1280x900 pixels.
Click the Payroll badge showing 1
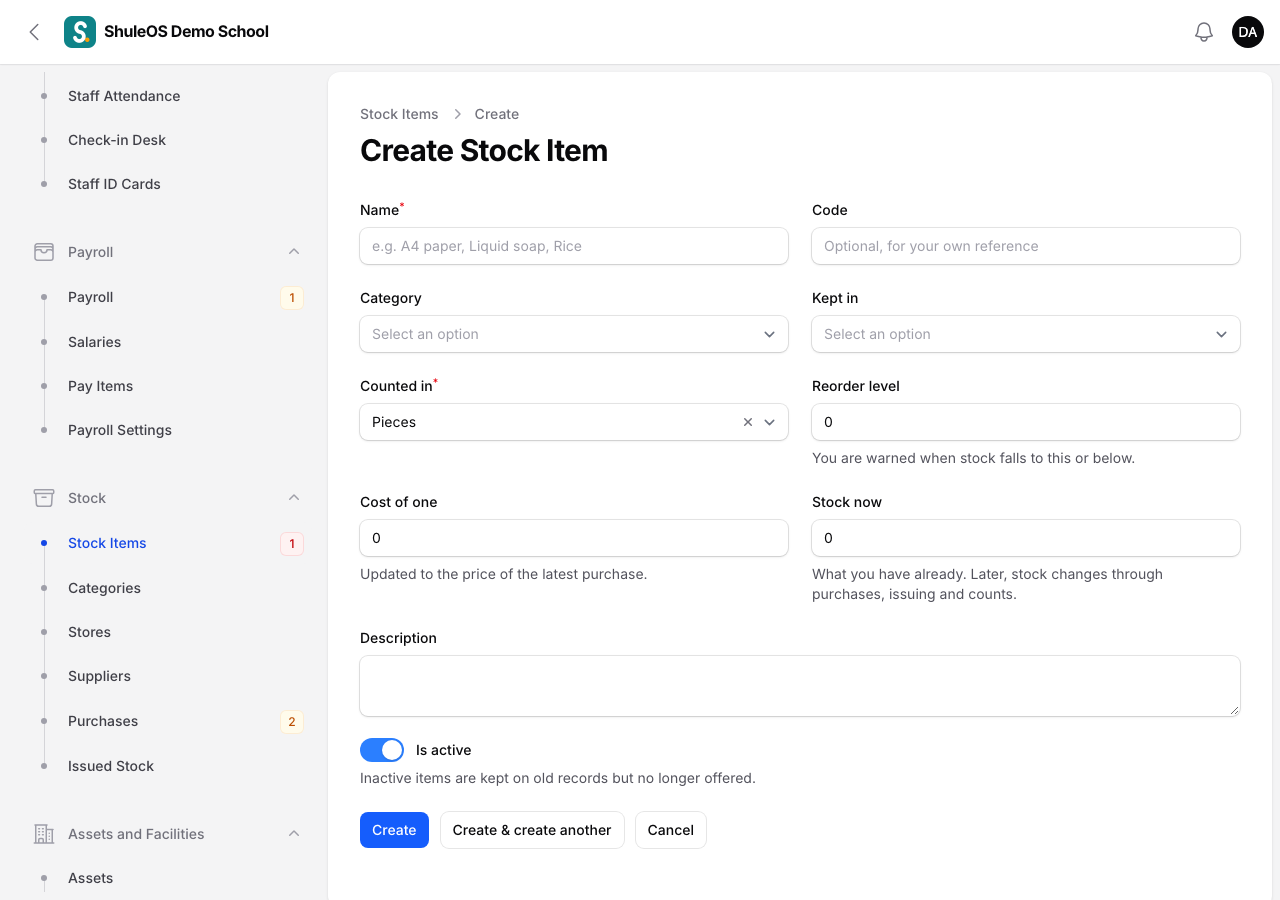292,297
